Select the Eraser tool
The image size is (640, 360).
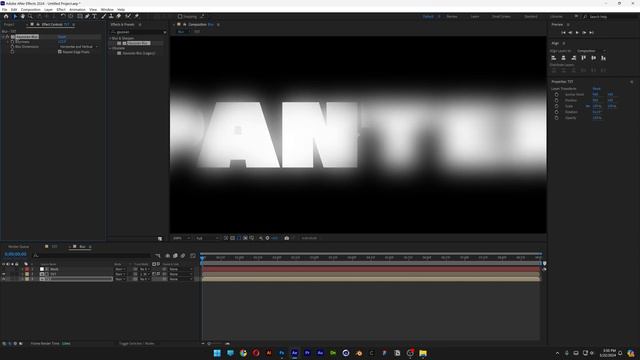tap(119, 16)
